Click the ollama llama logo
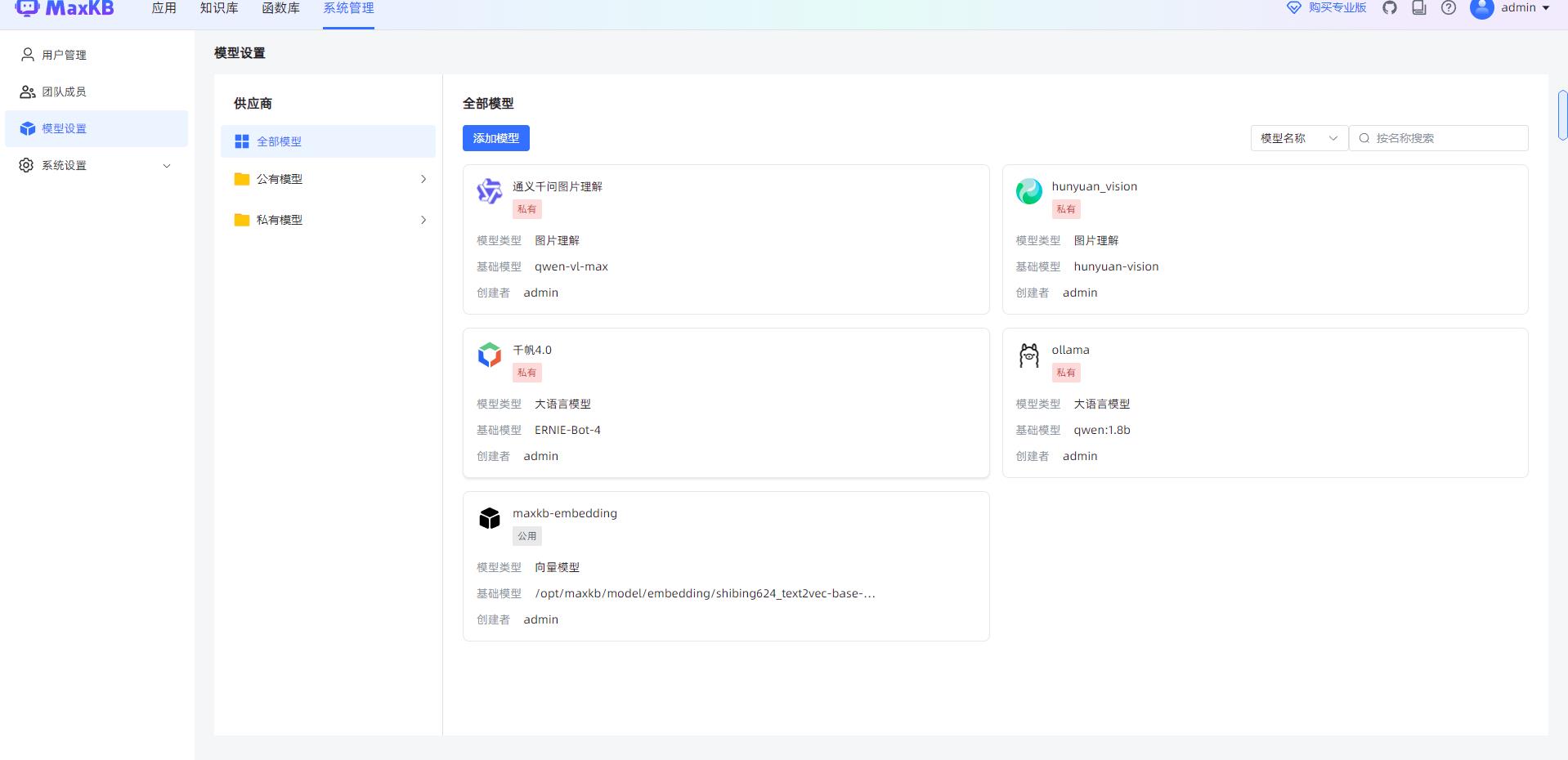Screen dimensions: 1568x760 (x=1029, y=355)
